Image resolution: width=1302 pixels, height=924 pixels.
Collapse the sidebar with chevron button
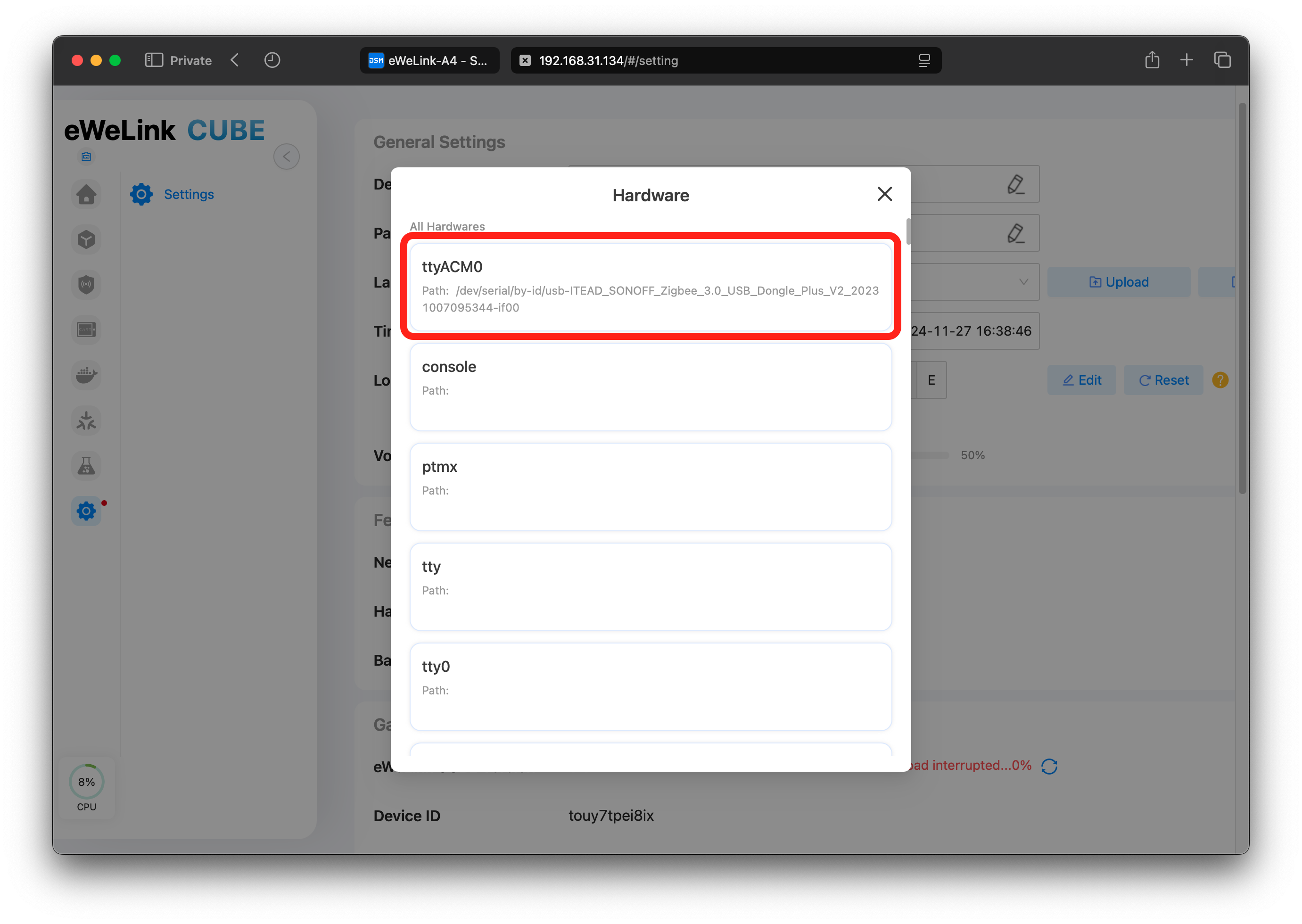point(286,157)
